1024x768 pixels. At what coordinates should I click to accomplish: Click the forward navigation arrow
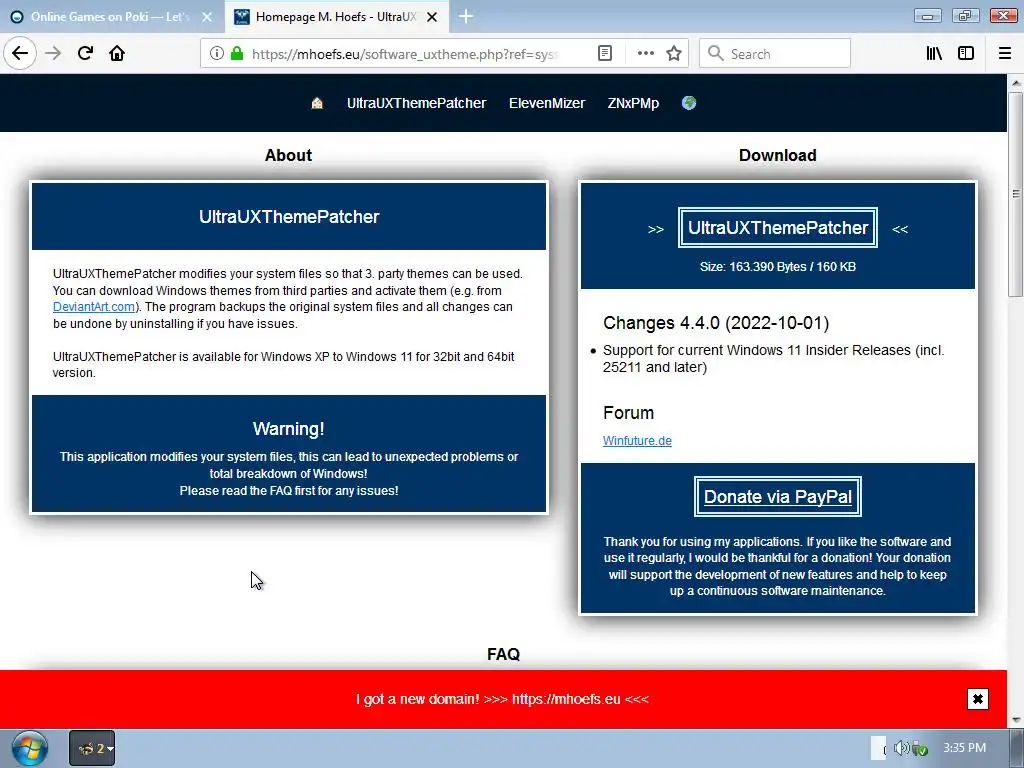(53, 54)
